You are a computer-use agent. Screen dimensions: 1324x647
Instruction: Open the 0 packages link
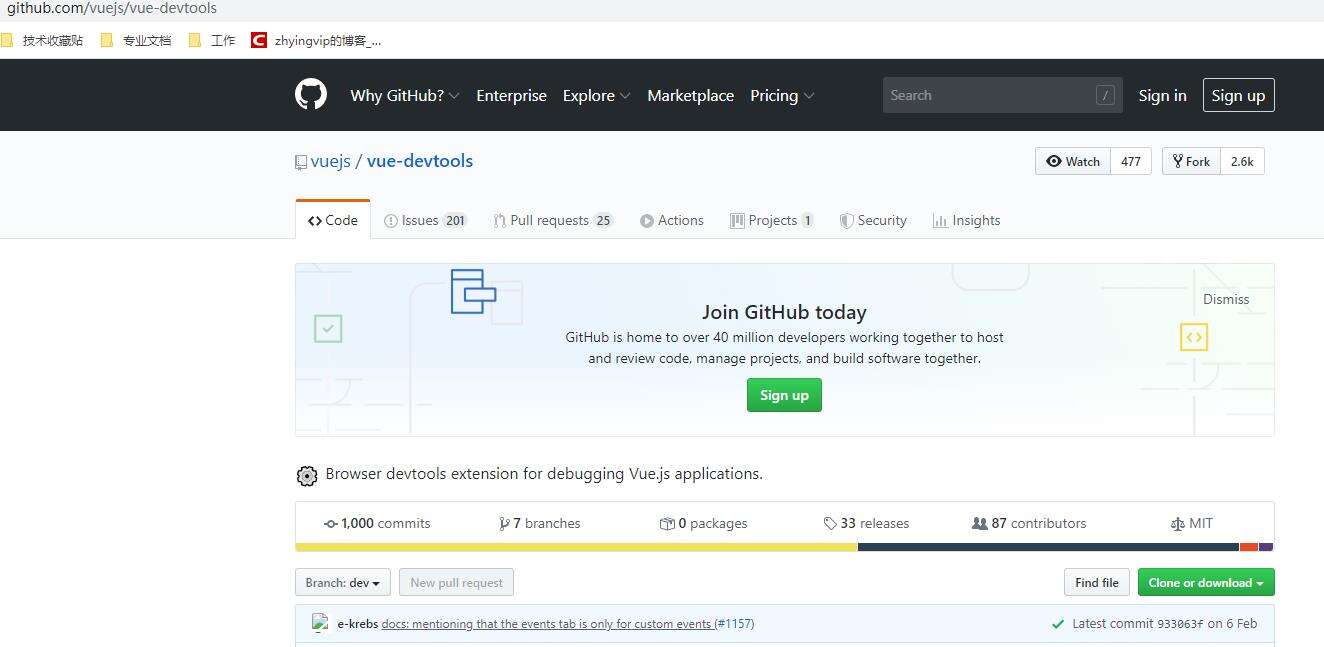[x=704, y=523]
